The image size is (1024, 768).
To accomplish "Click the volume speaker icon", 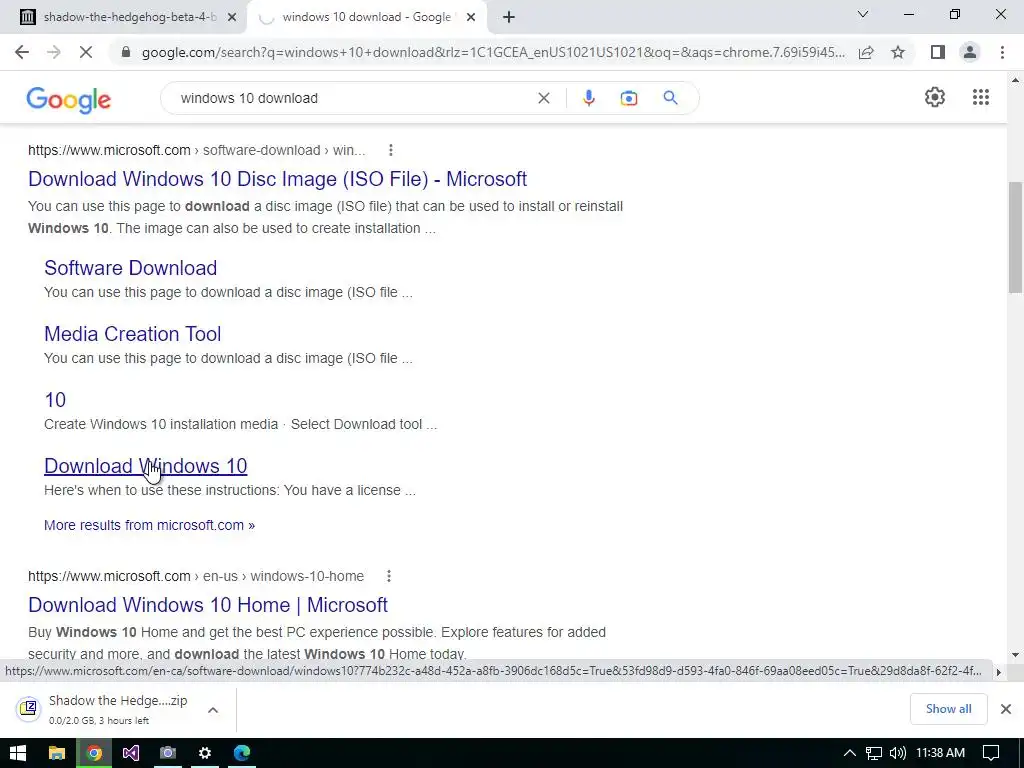I will 897,753.
